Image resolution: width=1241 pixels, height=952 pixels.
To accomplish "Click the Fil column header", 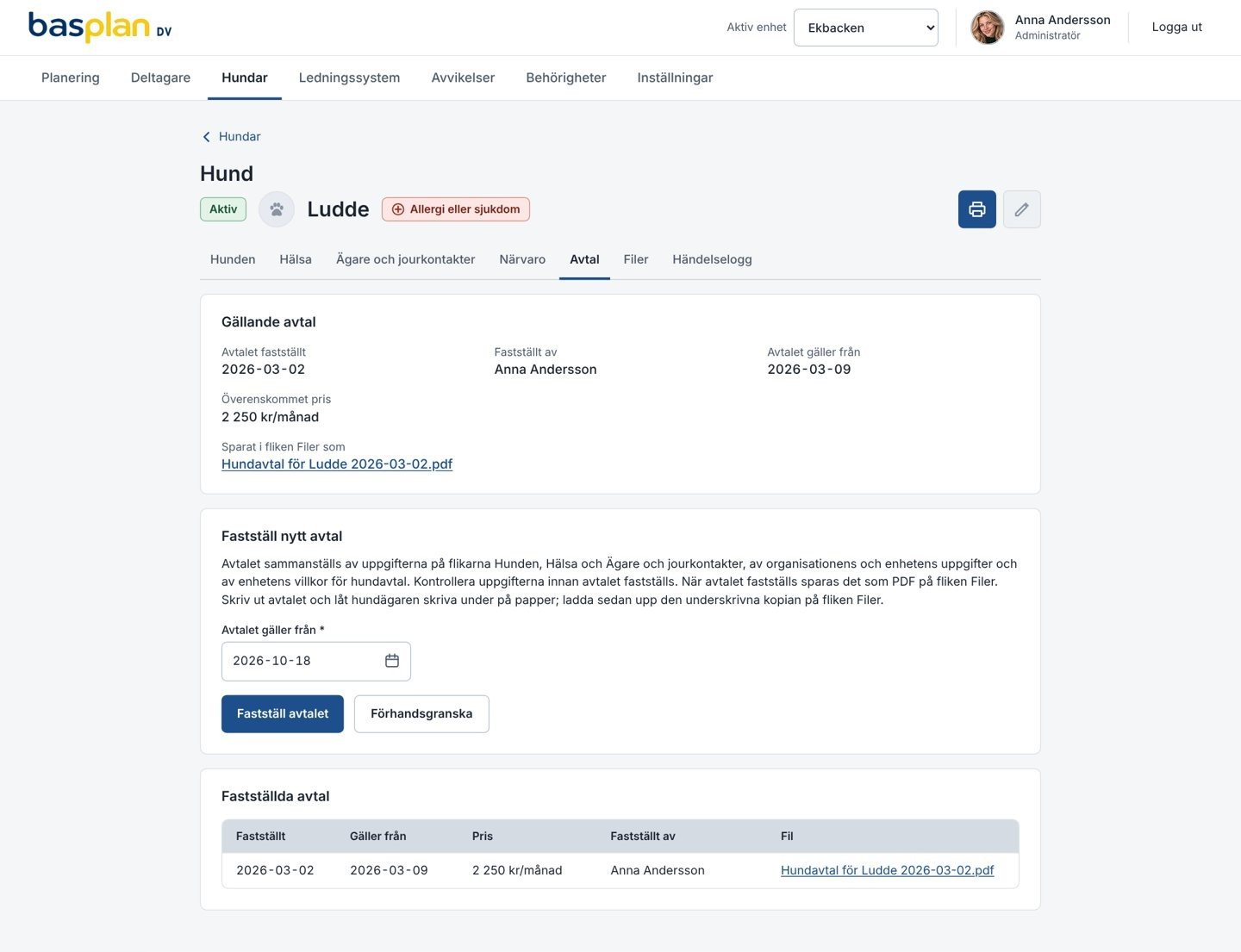I will point(787,837).
